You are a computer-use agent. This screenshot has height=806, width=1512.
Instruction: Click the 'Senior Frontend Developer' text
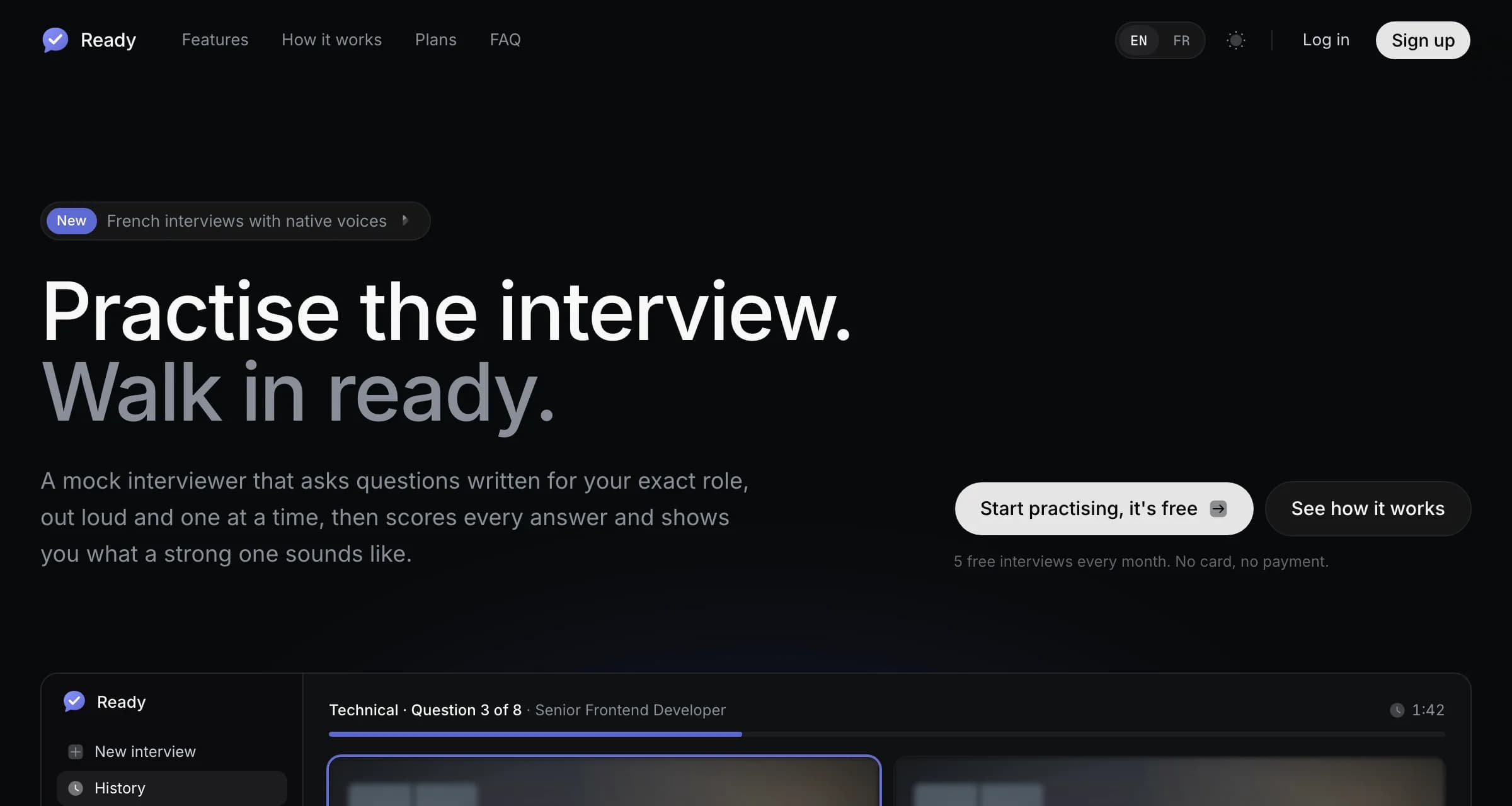(x=630, y=710)
